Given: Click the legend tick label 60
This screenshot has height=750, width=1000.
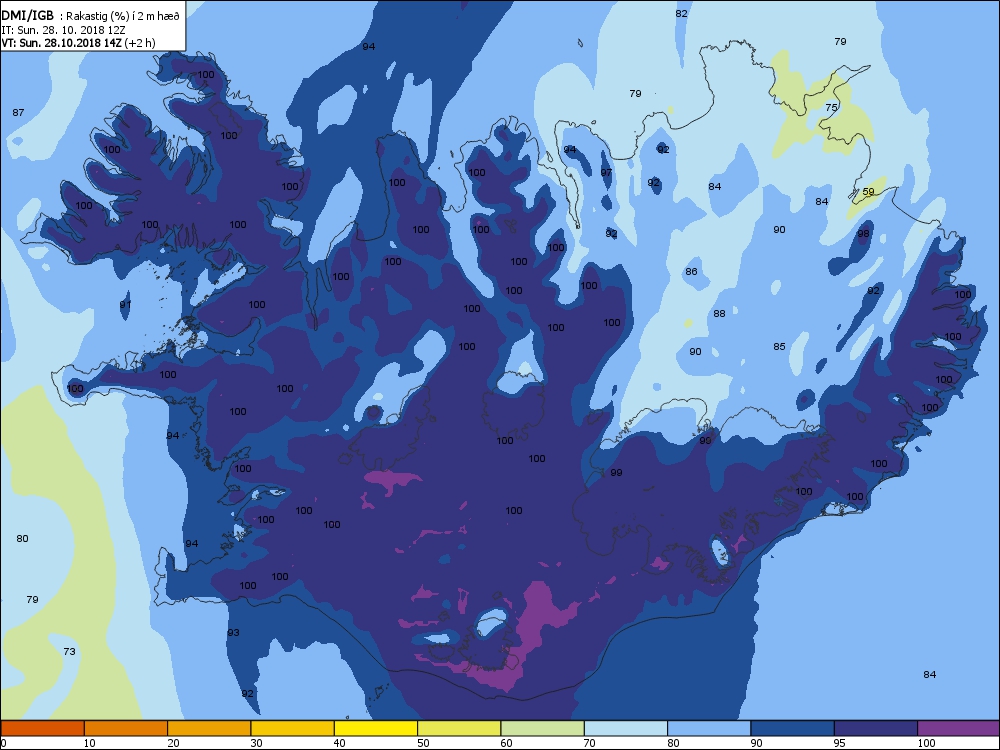Looking at the screenshot, I should pos(506,743).
